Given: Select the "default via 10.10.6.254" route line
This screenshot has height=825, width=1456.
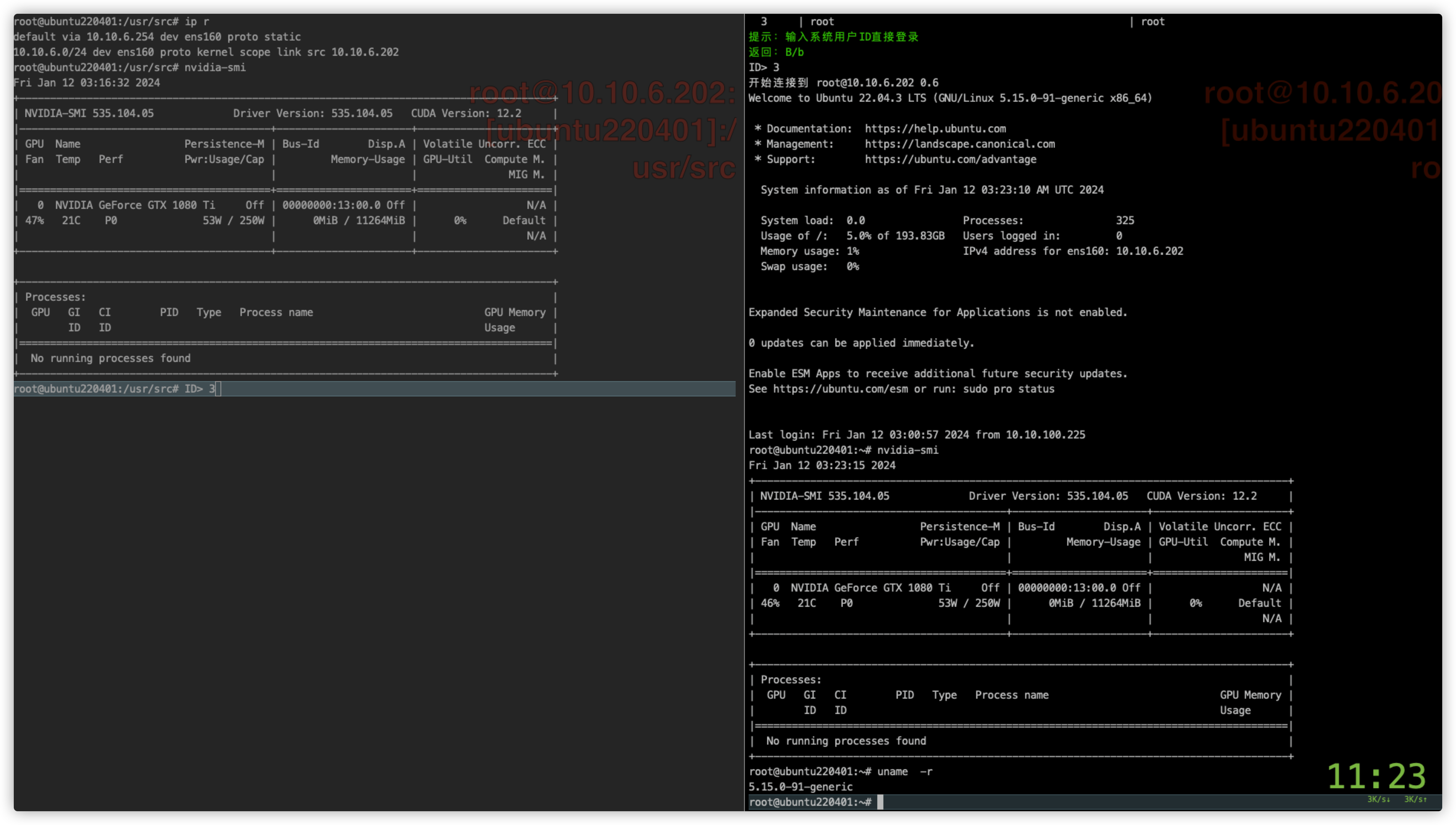Looking at the screenshot, I should tap(157, 37).
